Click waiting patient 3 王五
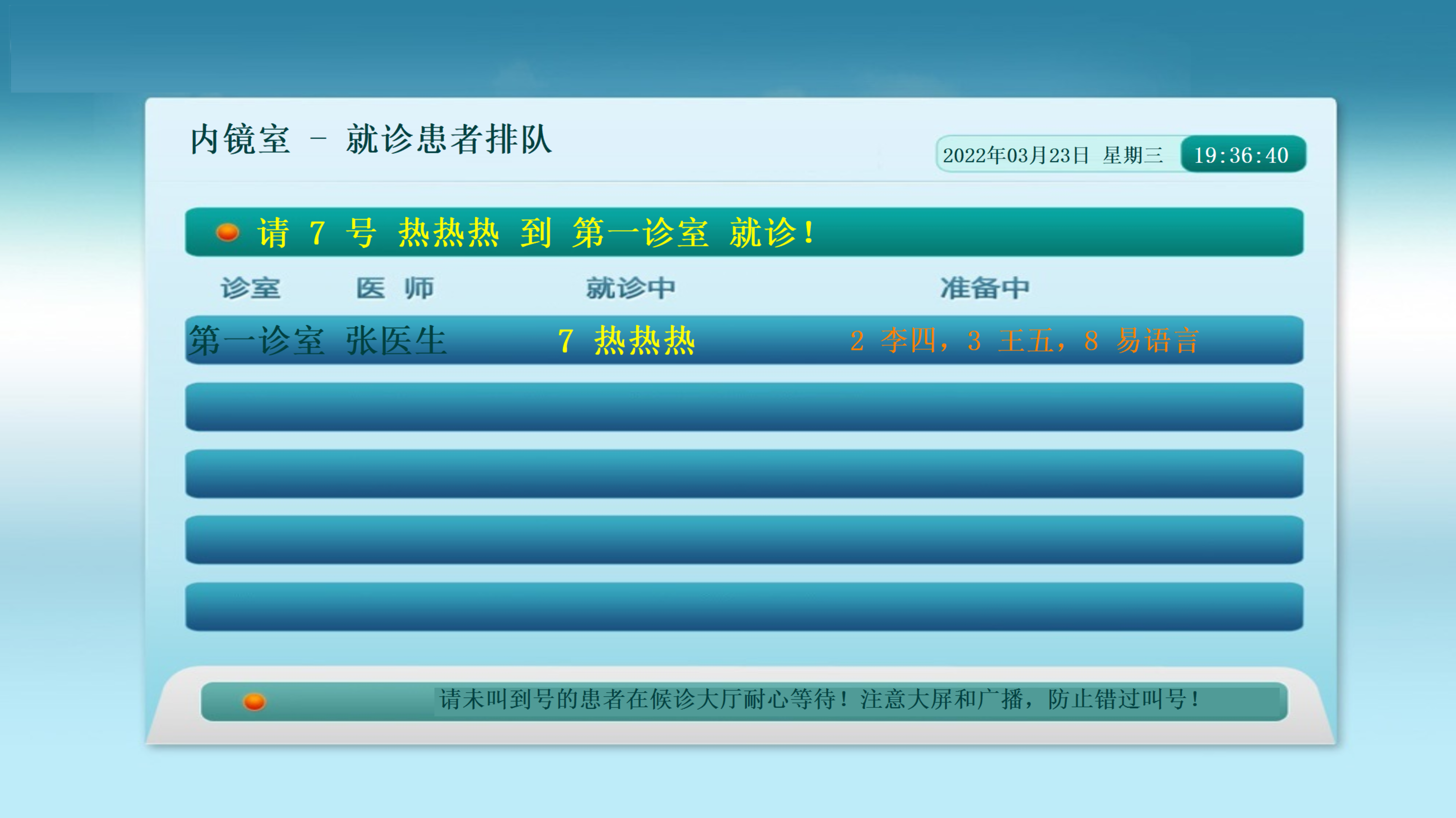This screenshot has width=1456, height=818. click(1011, 340)
